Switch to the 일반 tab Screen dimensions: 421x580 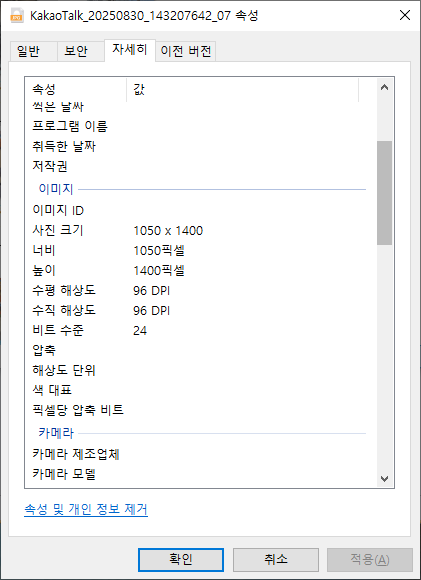(33, 51)
